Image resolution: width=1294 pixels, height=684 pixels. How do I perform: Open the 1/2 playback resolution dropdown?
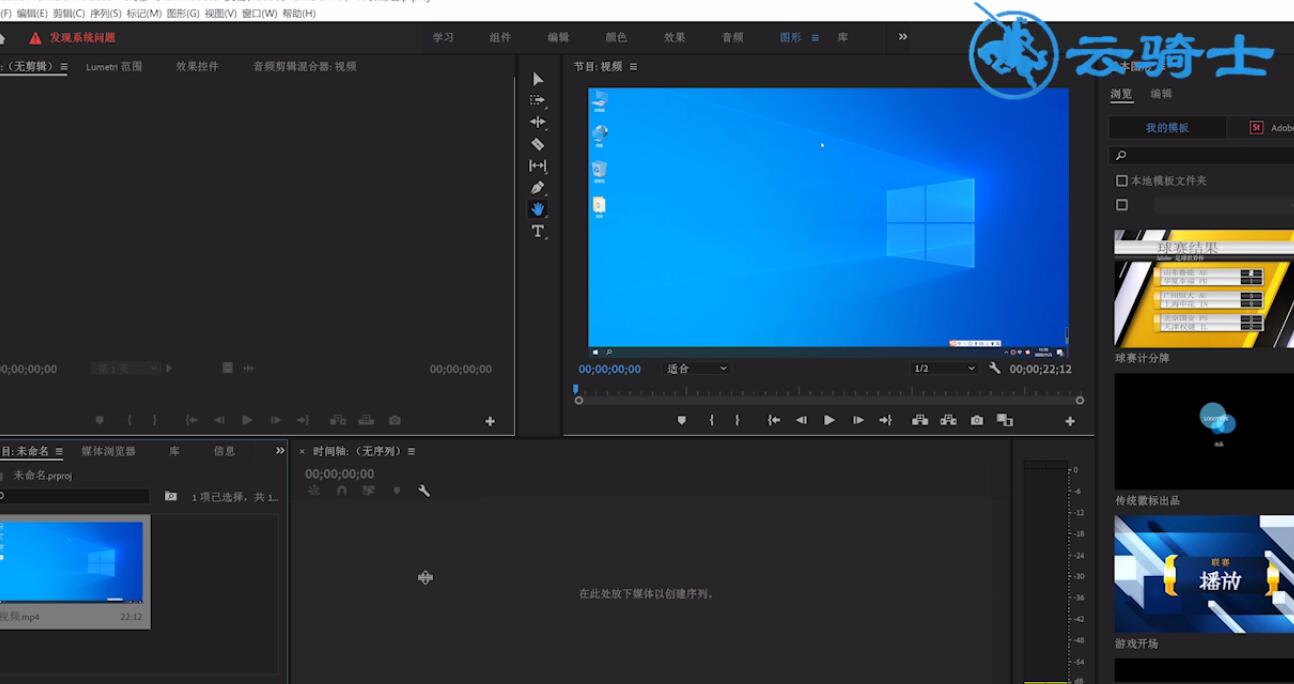[943, 369]
